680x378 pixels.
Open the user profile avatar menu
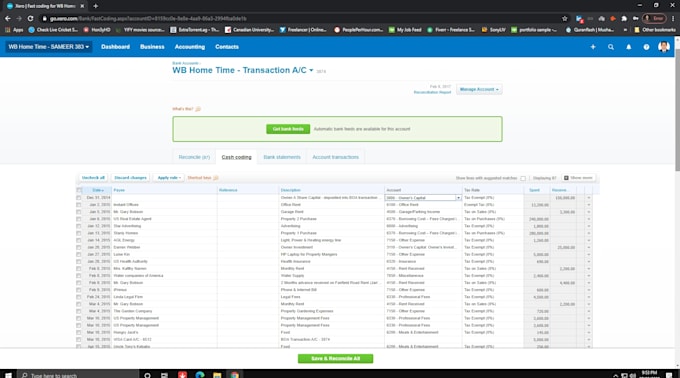[664, 46]
